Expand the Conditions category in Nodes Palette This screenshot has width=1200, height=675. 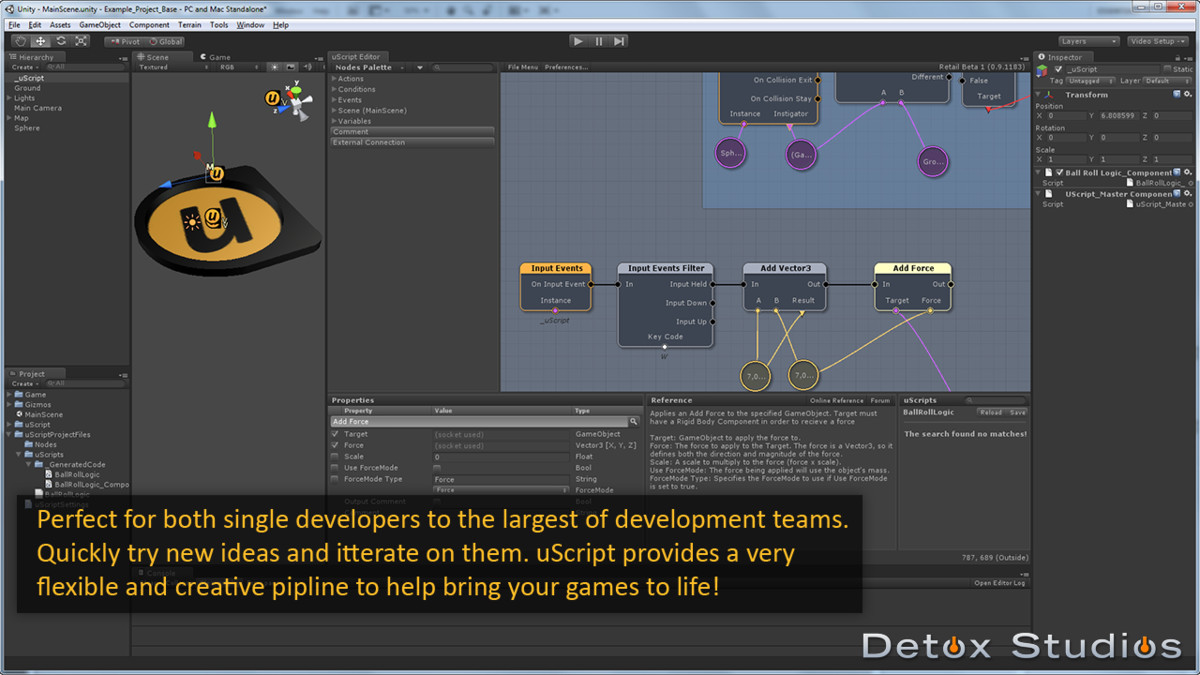[334, 89]
